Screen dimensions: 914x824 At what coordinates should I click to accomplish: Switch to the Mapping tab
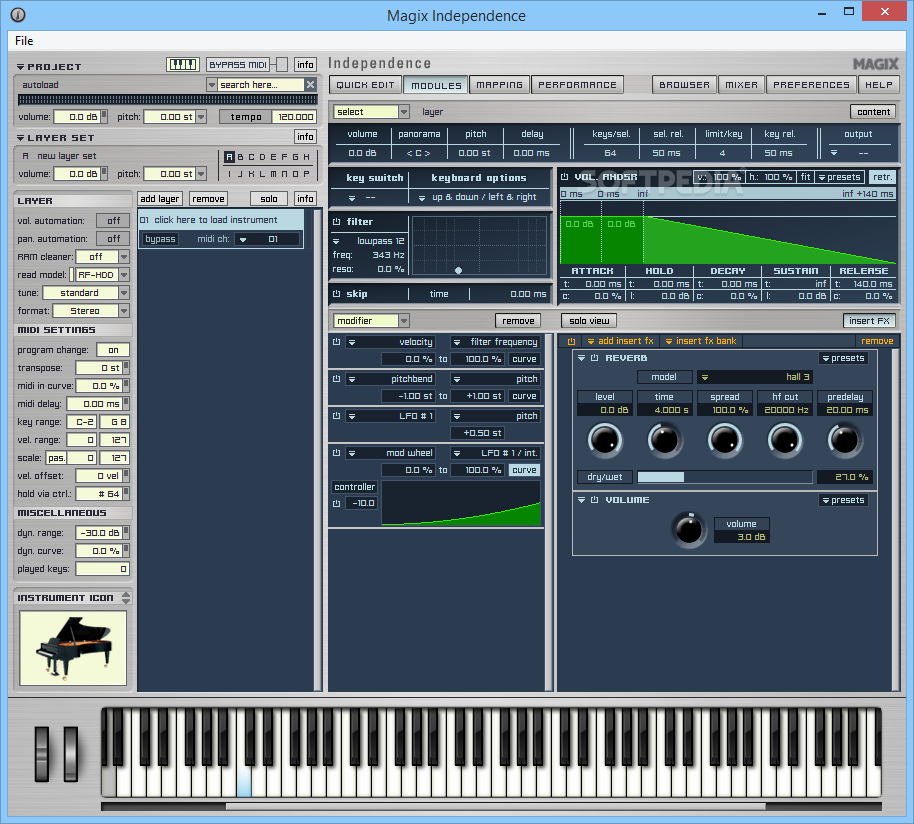[499, 85]
